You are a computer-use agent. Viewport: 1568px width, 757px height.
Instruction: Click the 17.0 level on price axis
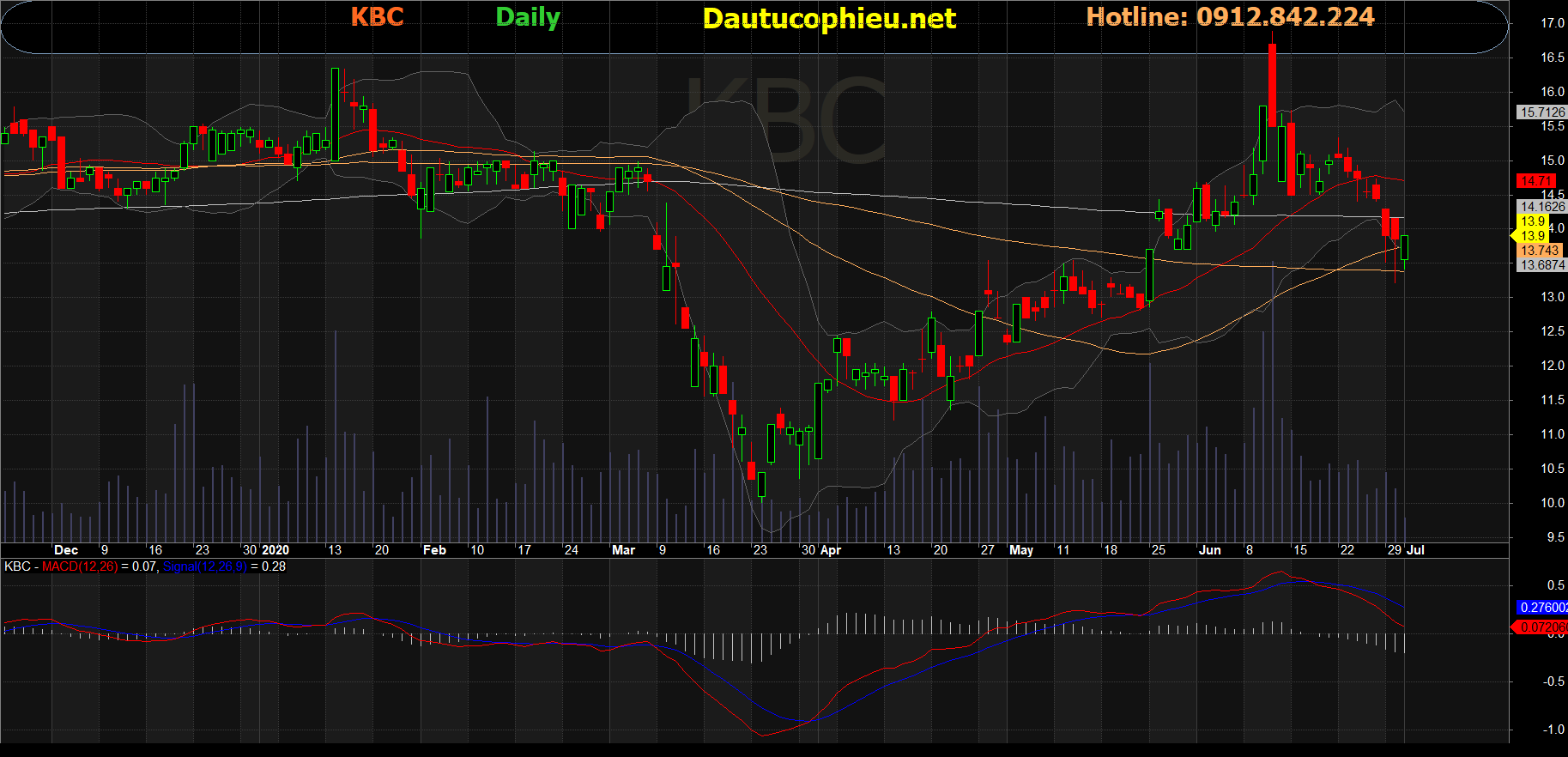coord(1553,23)
